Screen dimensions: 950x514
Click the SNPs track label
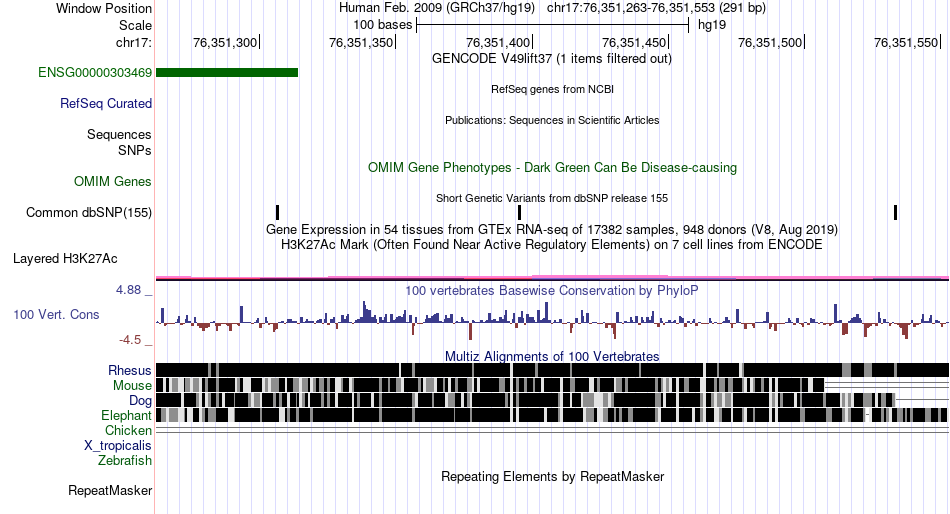point(135,150)
